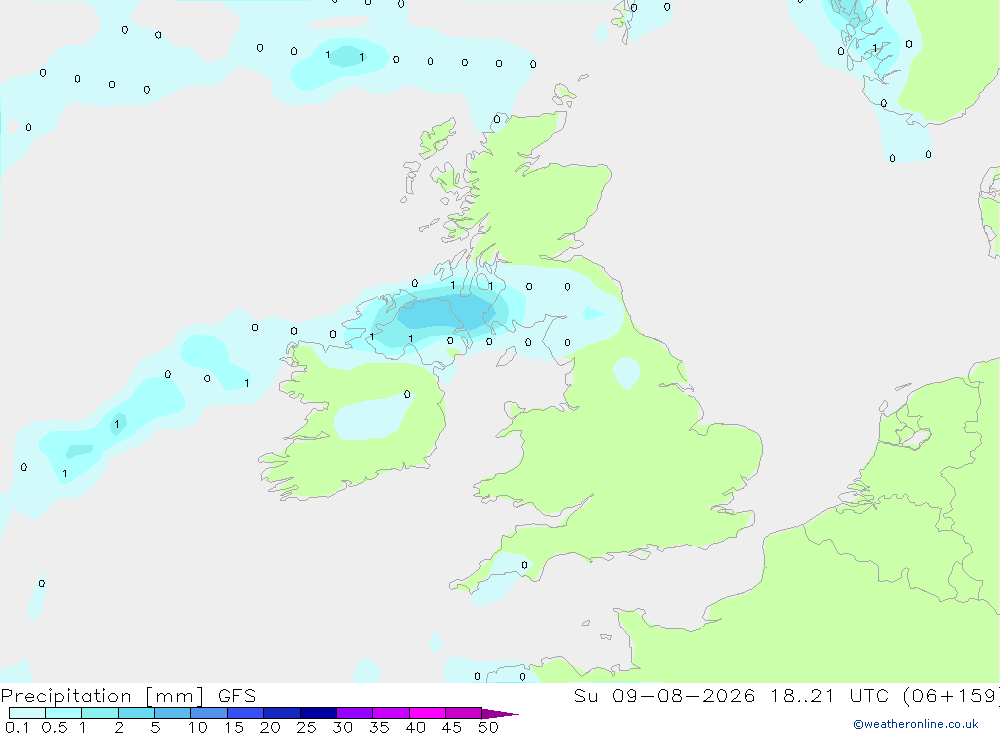
Task: Click the darkest rain patch over the North Channel
Action: 445,313
